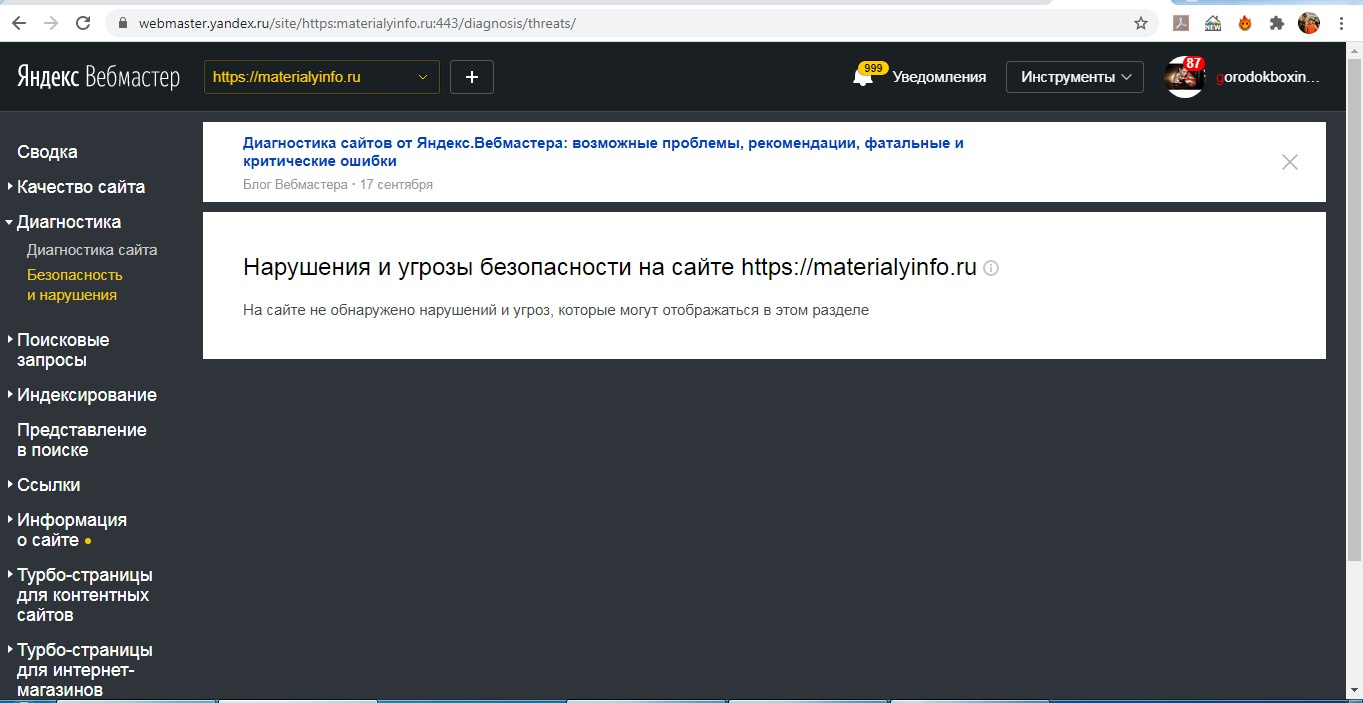Open Диагностика сайта subsection
This screenshot has width=1363, height=703.
92,250
